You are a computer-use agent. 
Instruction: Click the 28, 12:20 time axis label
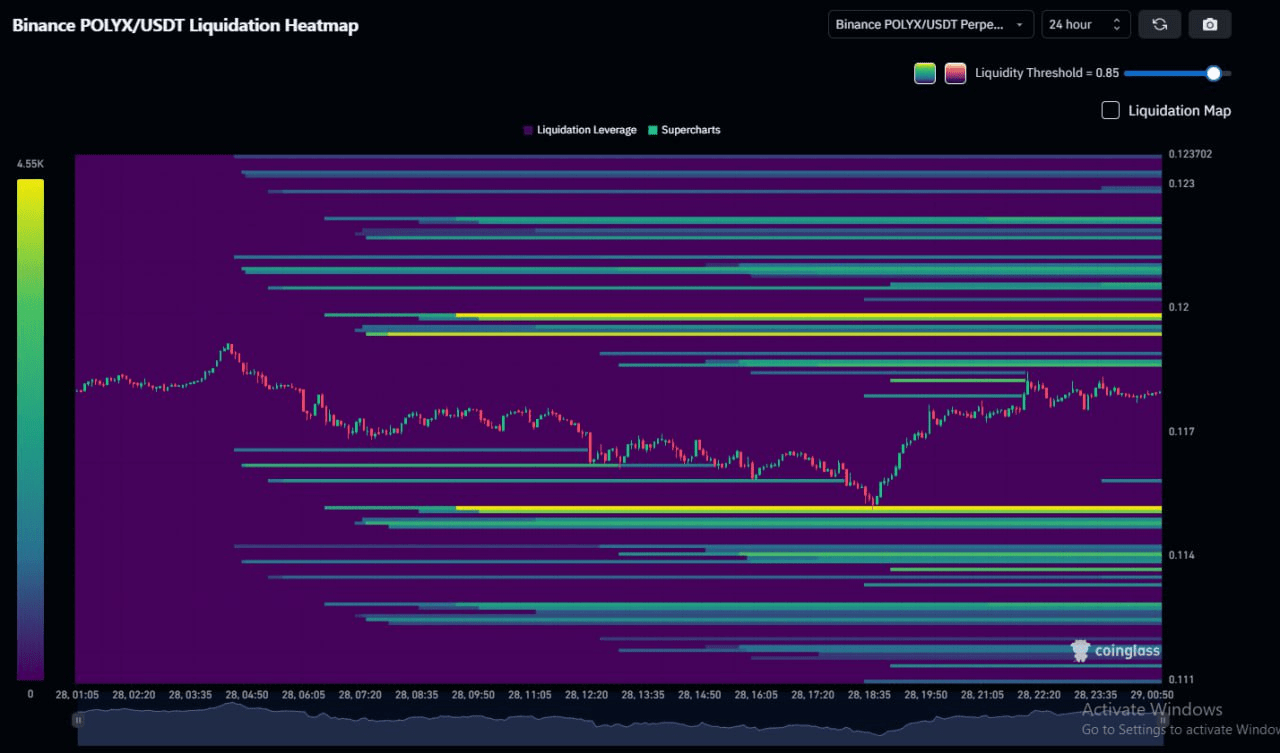click(x=588, y=694)
